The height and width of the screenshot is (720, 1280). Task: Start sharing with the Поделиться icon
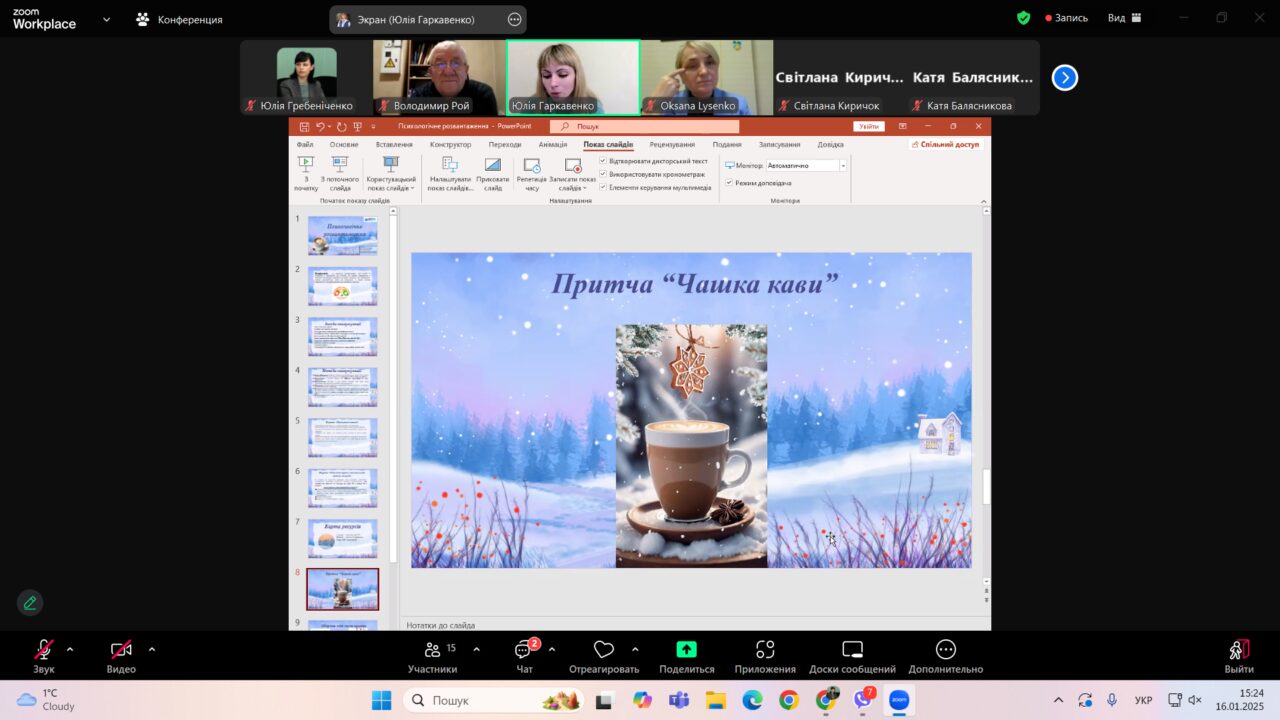coord(686,650)
